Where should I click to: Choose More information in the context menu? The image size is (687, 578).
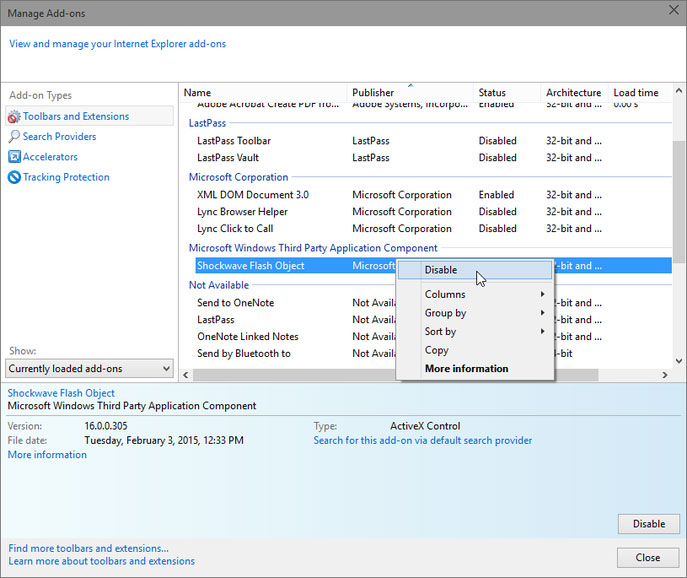click(x=475, y=369)
